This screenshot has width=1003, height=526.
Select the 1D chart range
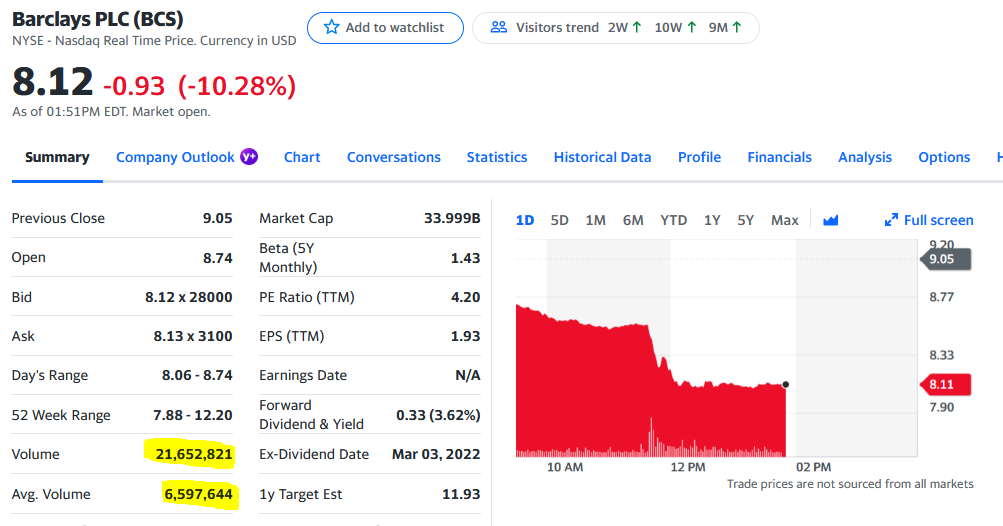pyautogui.click(x=525, y=220)
